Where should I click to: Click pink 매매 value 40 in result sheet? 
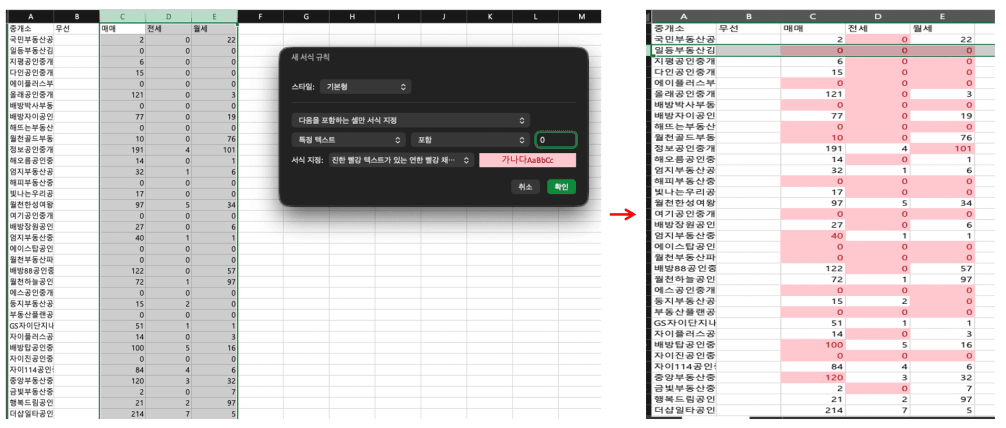tap(813, 235)
